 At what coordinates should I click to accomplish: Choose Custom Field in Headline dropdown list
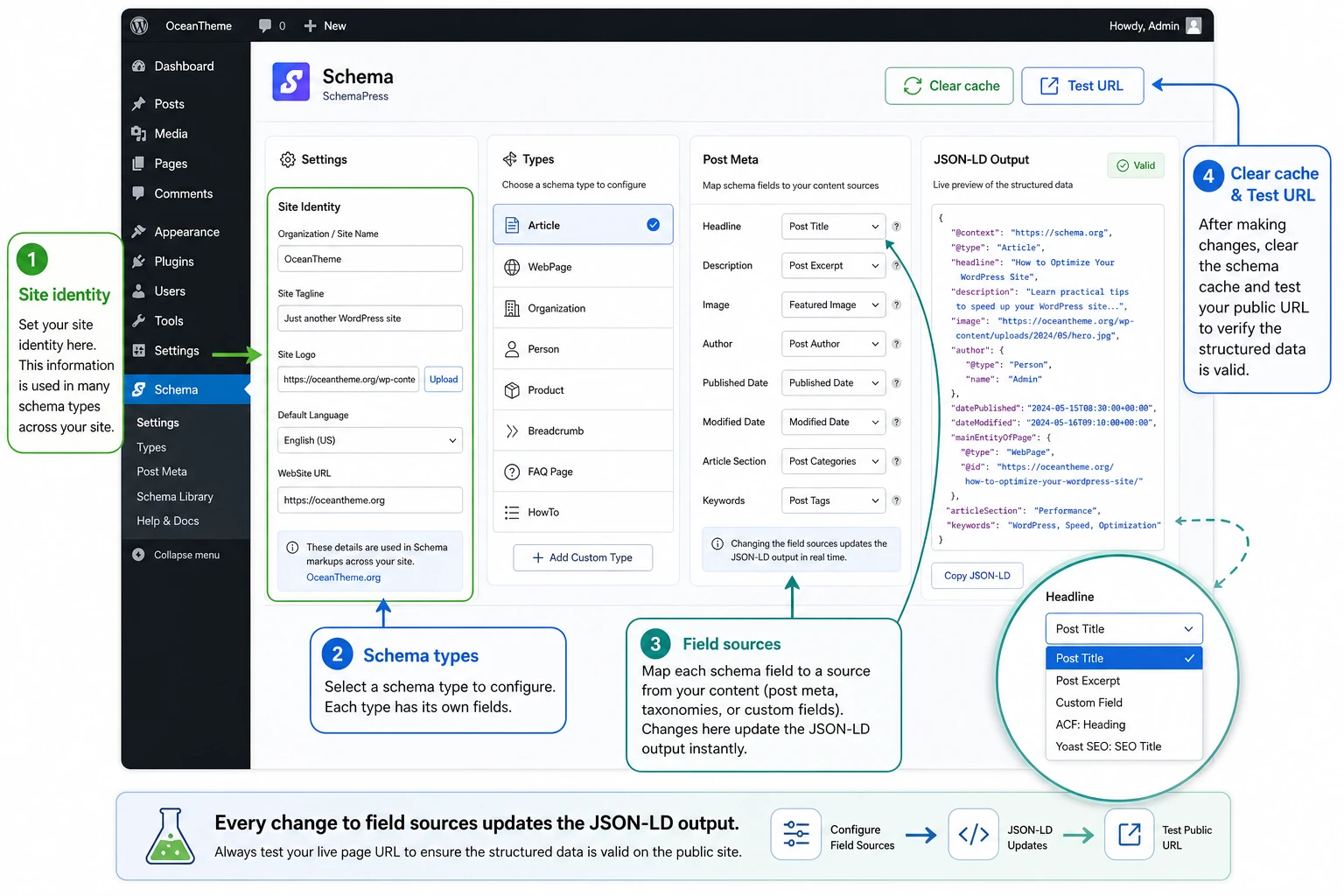(1123, 703)
